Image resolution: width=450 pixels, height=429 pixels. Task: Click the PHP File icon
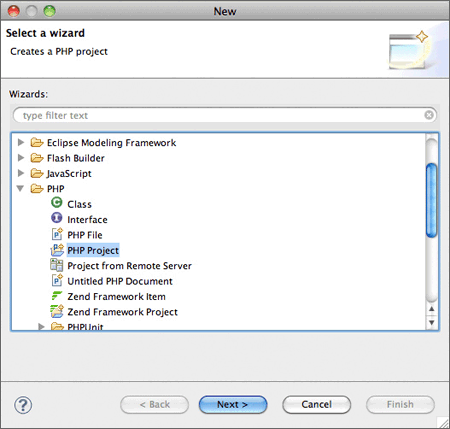tap(57, 234)
